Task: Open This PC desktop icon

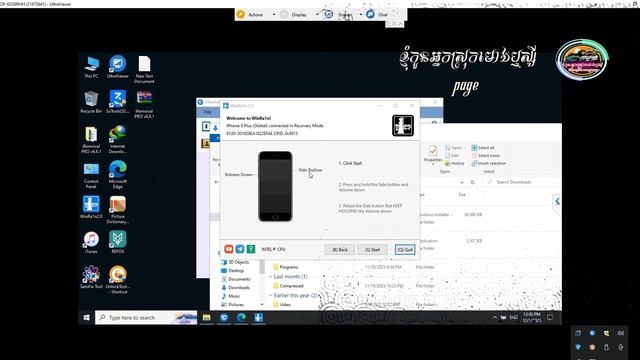Action: (91, 67)
